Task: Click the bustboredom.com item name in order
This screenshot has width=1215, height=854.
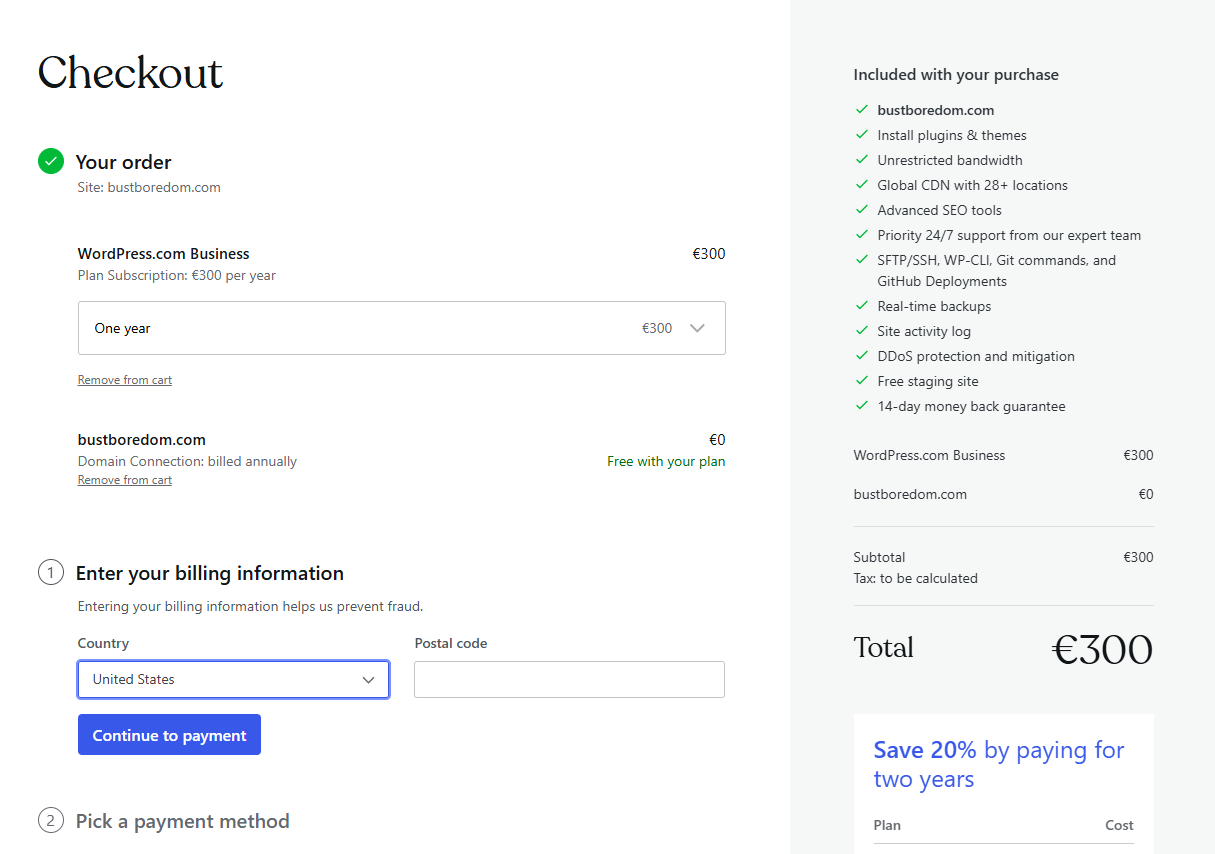Action: [142, 439]
